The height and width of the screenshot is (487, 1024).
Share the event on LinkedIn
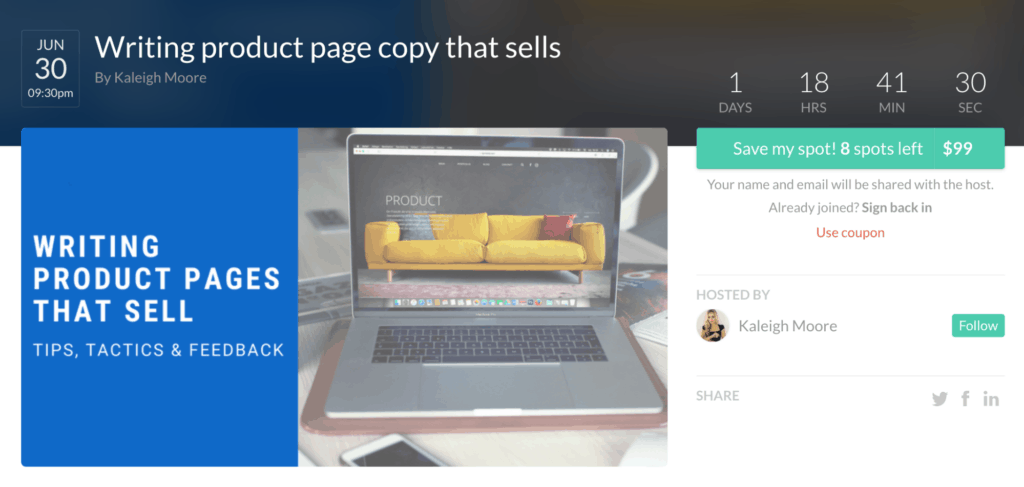pyautogui.click(x=991, y=399)
